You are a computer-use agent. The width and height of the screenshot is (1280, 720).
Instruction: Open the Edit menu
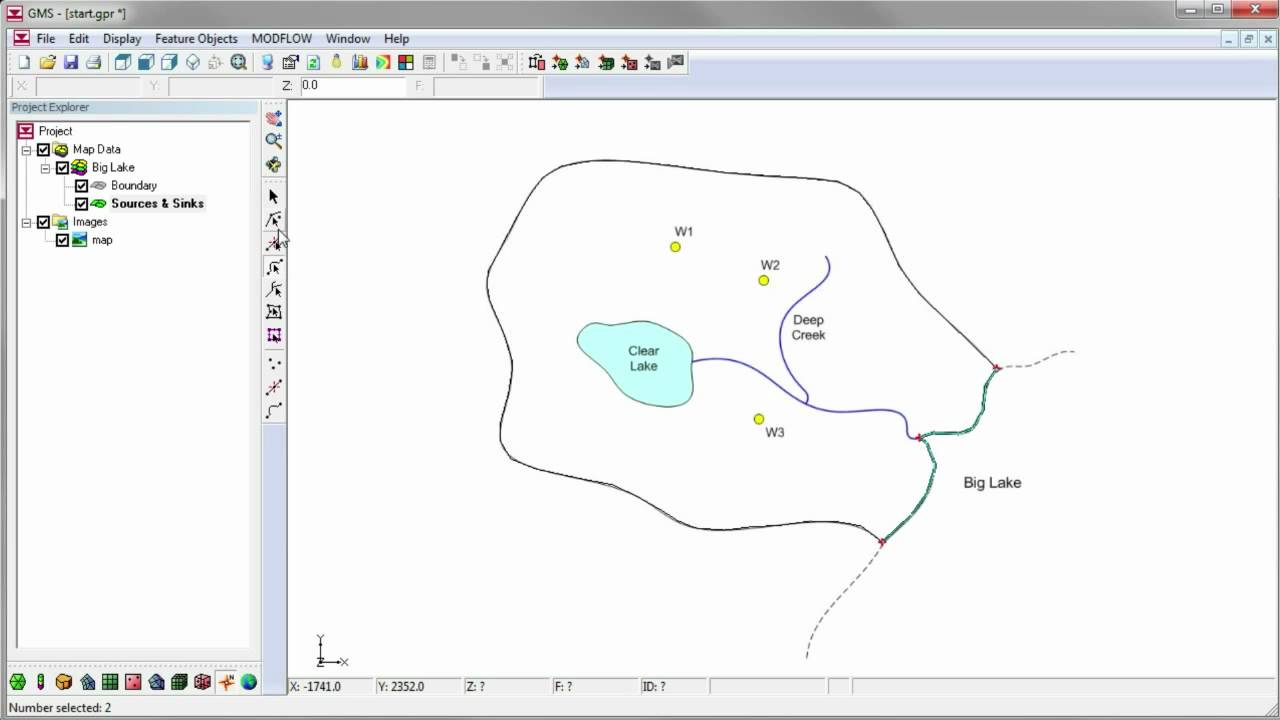(x=79, y=39)
